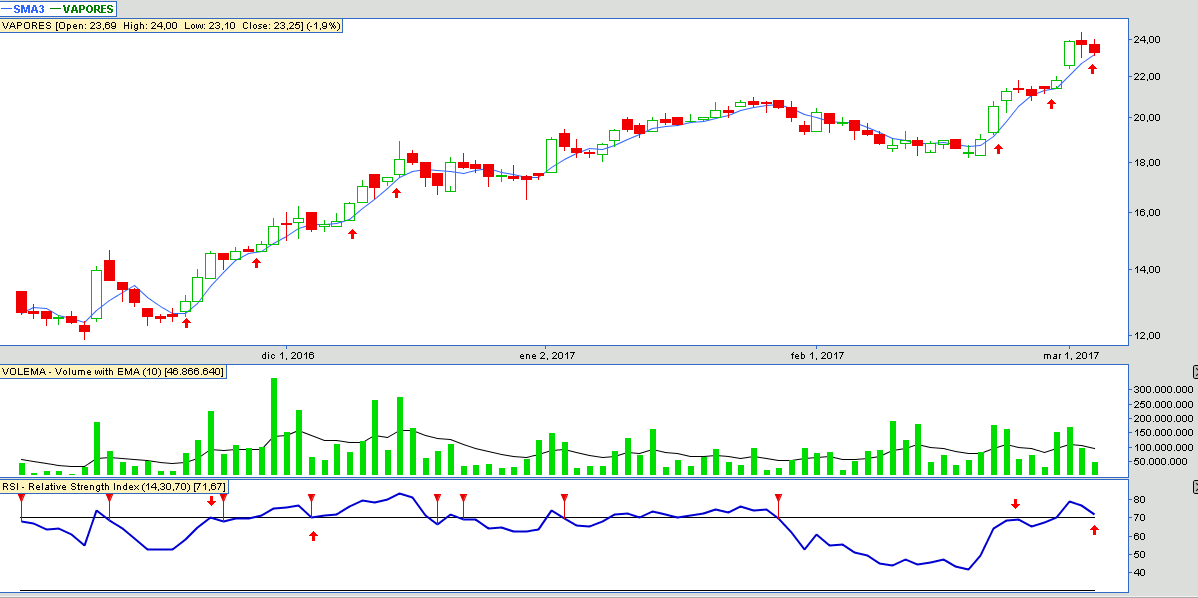
Task: Click the 14,00 price axis label
Action: coord(1148,269)
